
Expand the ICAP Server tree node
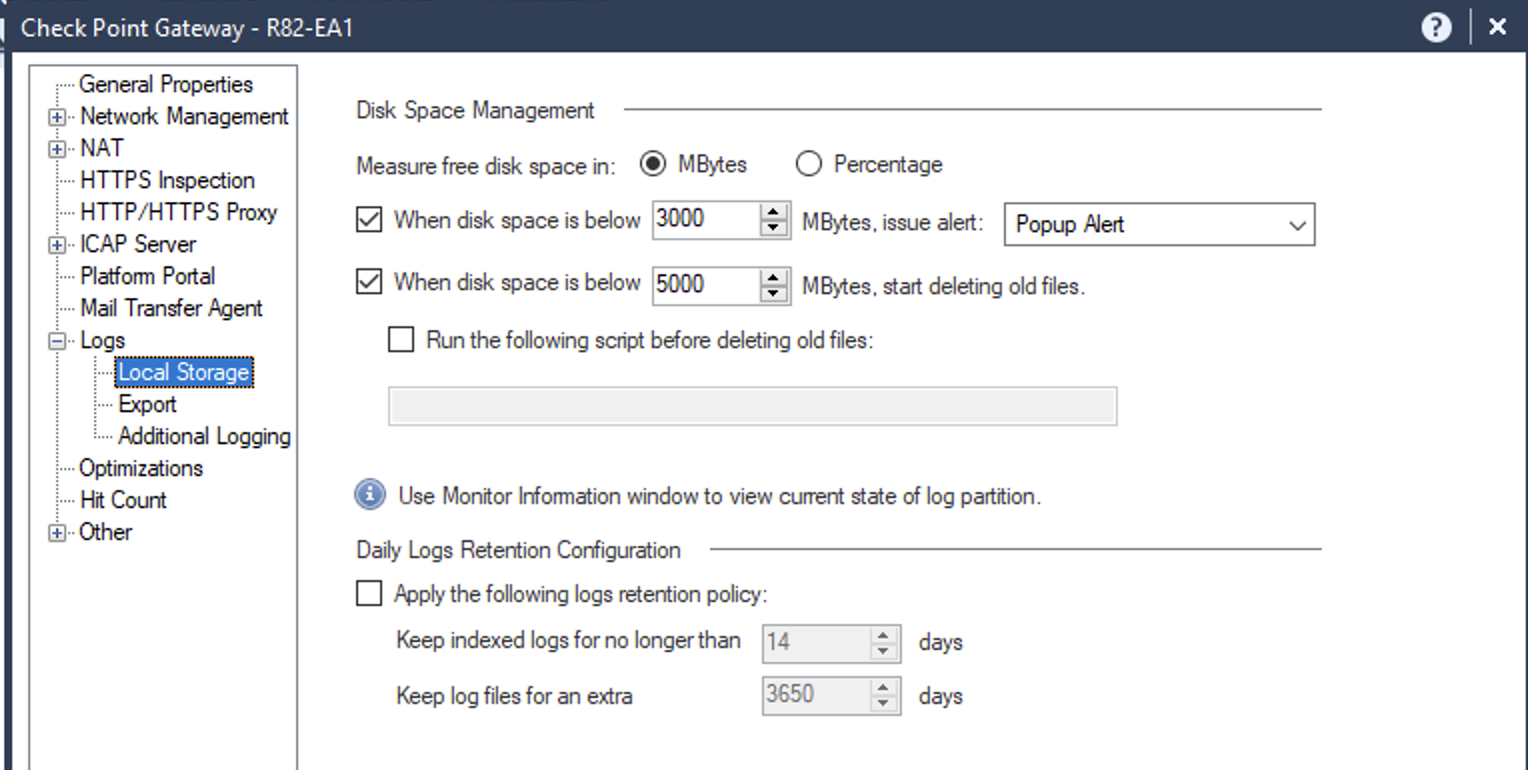(x=58, y=245)
